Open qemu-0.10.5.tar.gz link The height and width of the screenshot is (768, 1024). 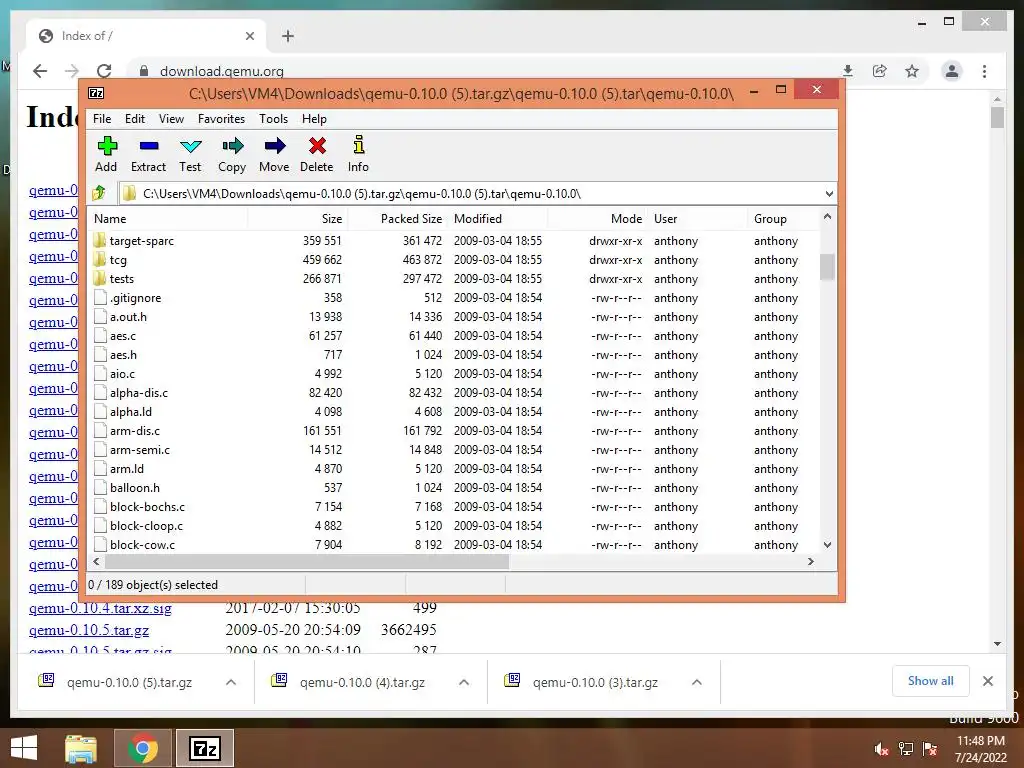click(89, 630)
